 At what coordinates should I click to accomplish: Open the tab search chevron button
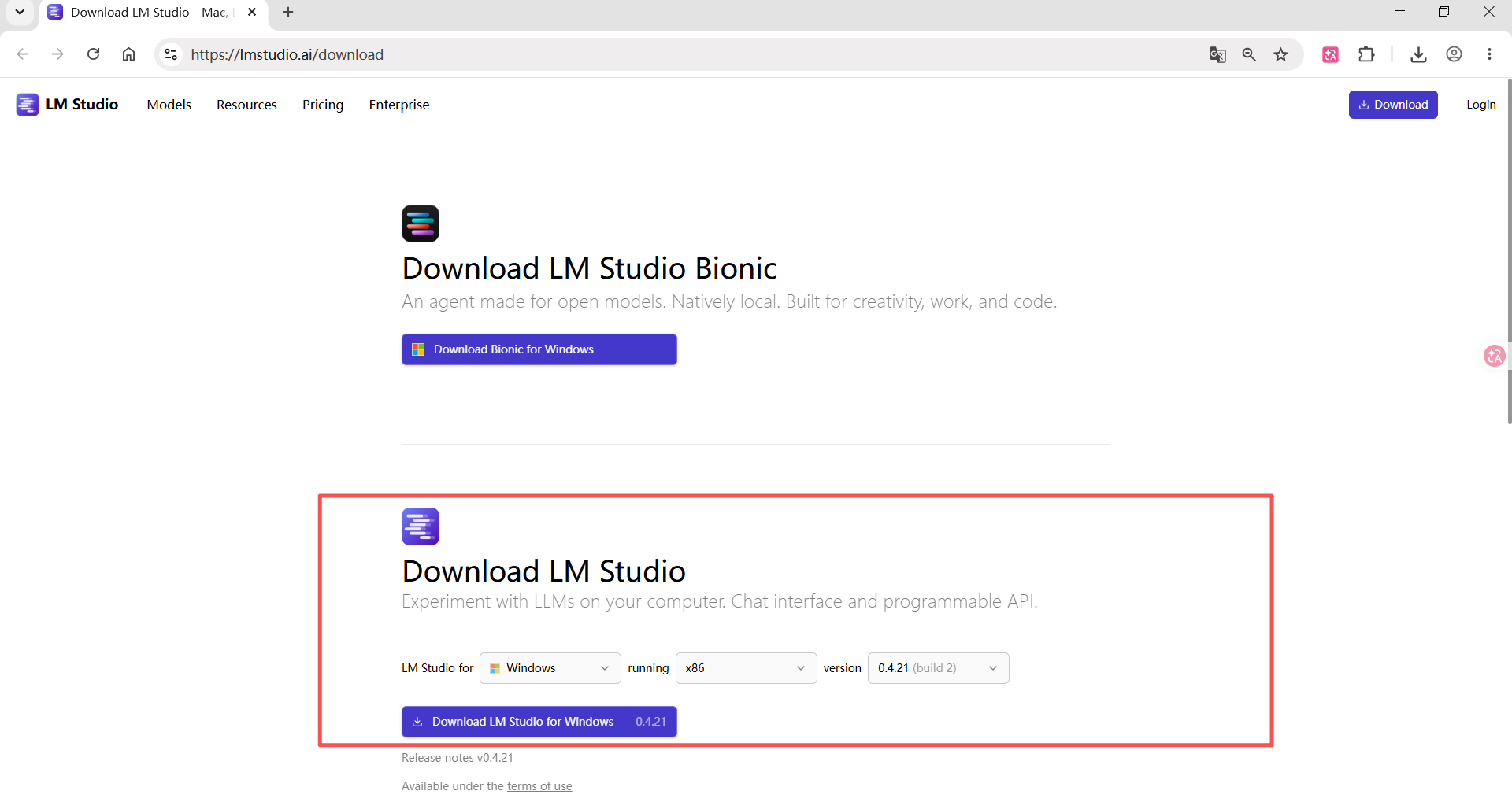[x=20, y=12]
